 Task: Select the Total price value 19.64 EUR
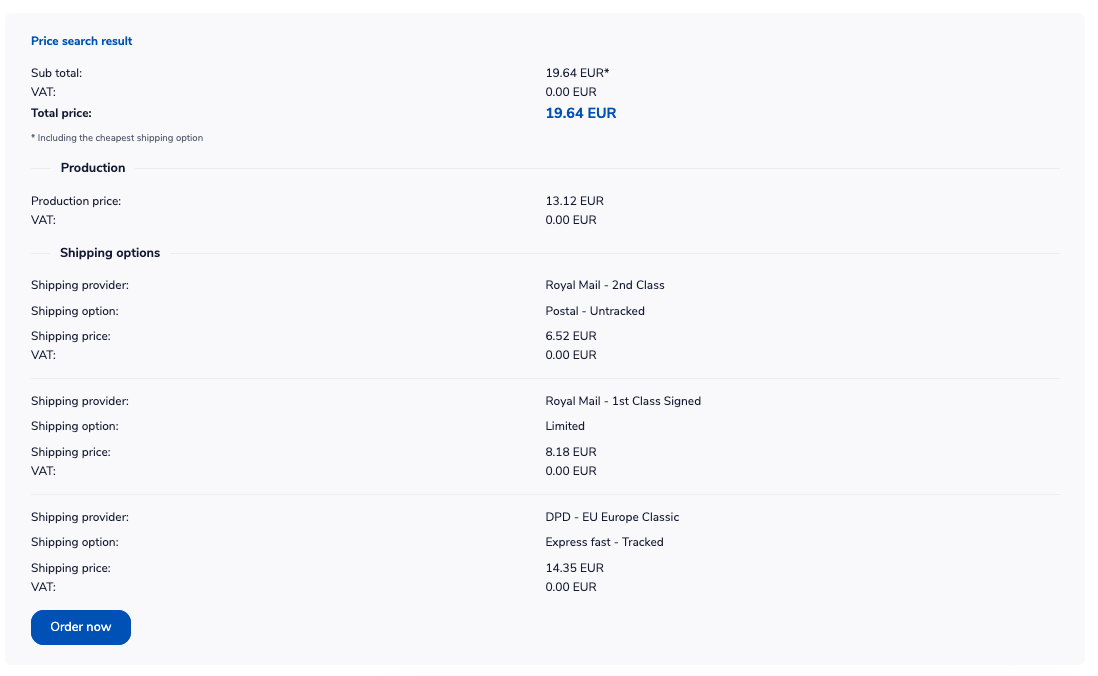[x=580, y=113]
